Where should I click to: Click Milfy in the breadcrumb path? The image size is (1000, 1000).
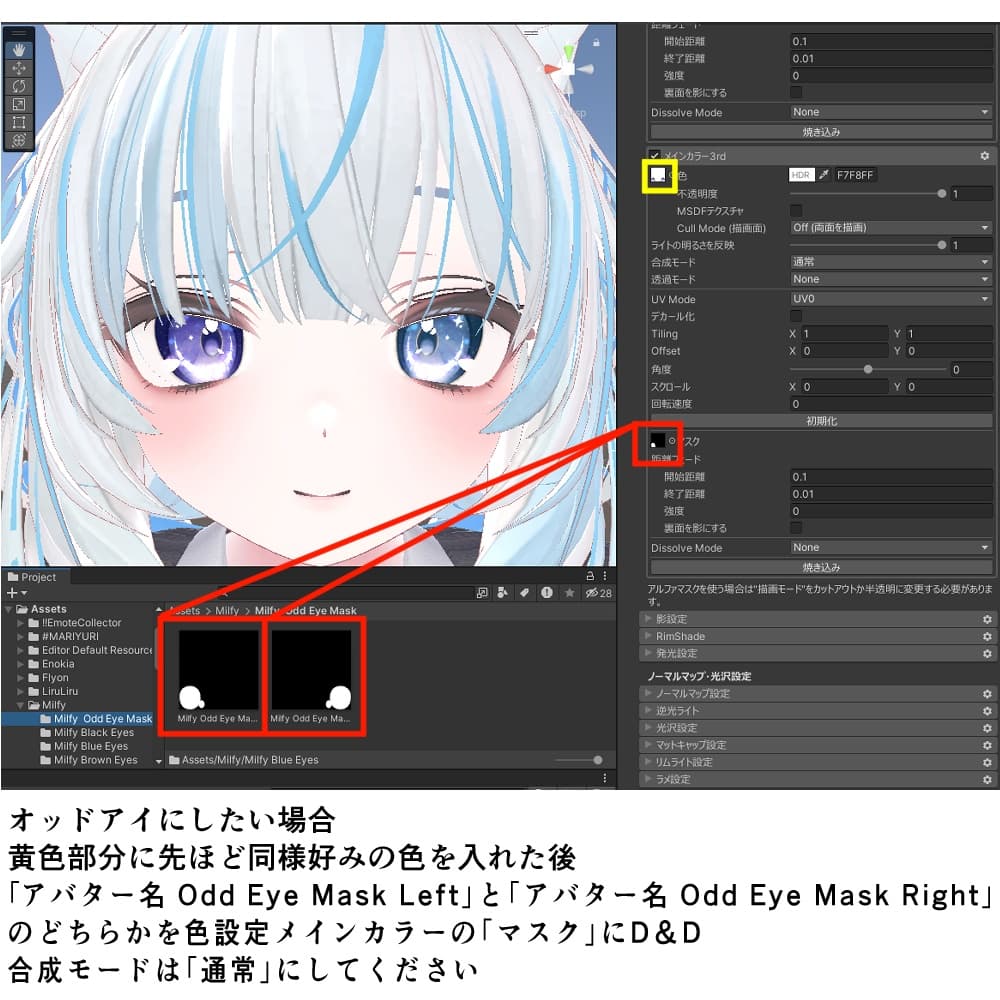228,611
